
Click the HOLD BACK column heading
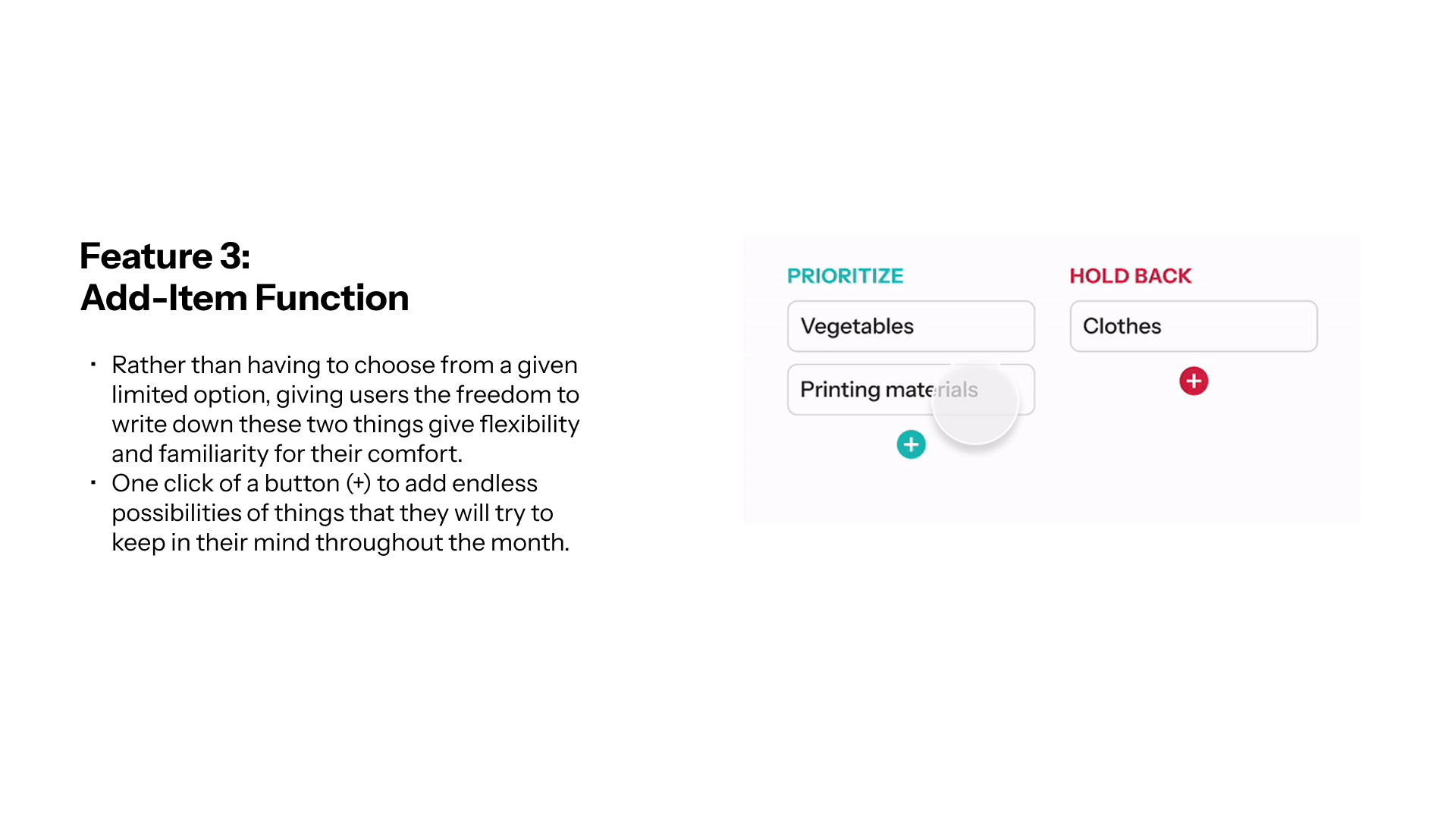click(x=1130, y=276)
